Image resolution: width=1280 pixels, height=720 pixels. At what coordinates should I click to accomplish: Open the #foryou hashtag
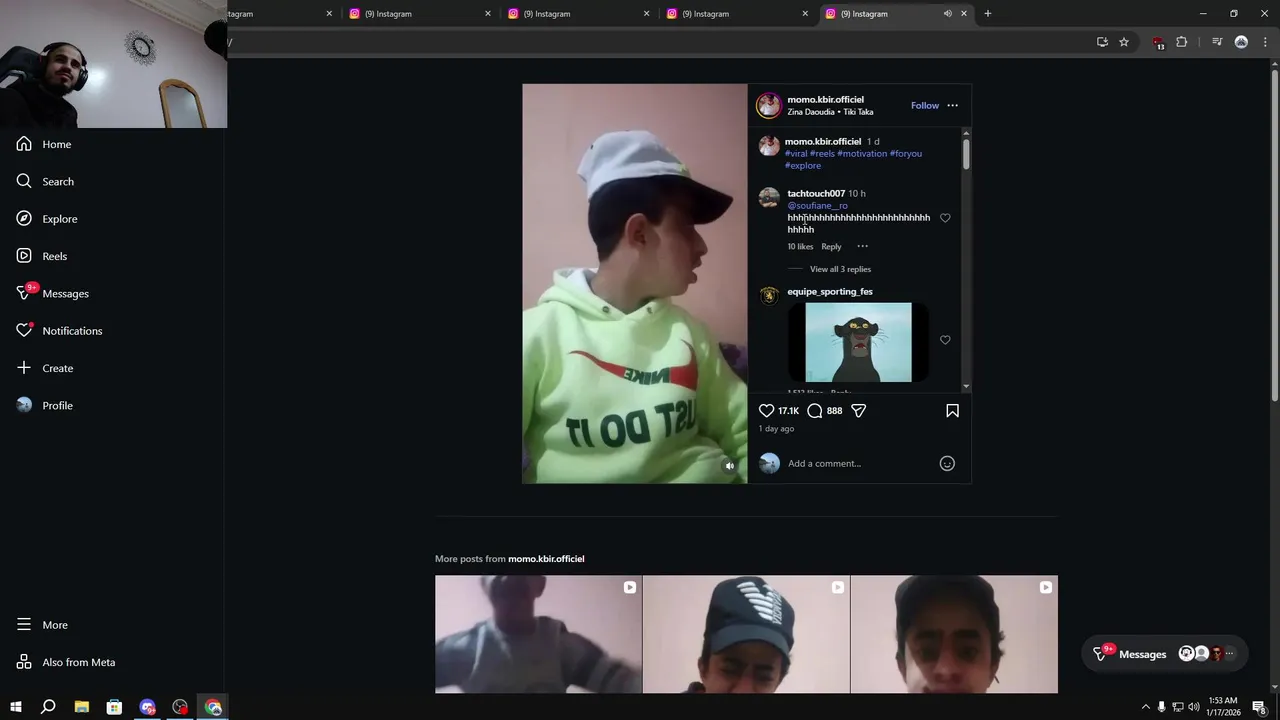coord(906,154)
